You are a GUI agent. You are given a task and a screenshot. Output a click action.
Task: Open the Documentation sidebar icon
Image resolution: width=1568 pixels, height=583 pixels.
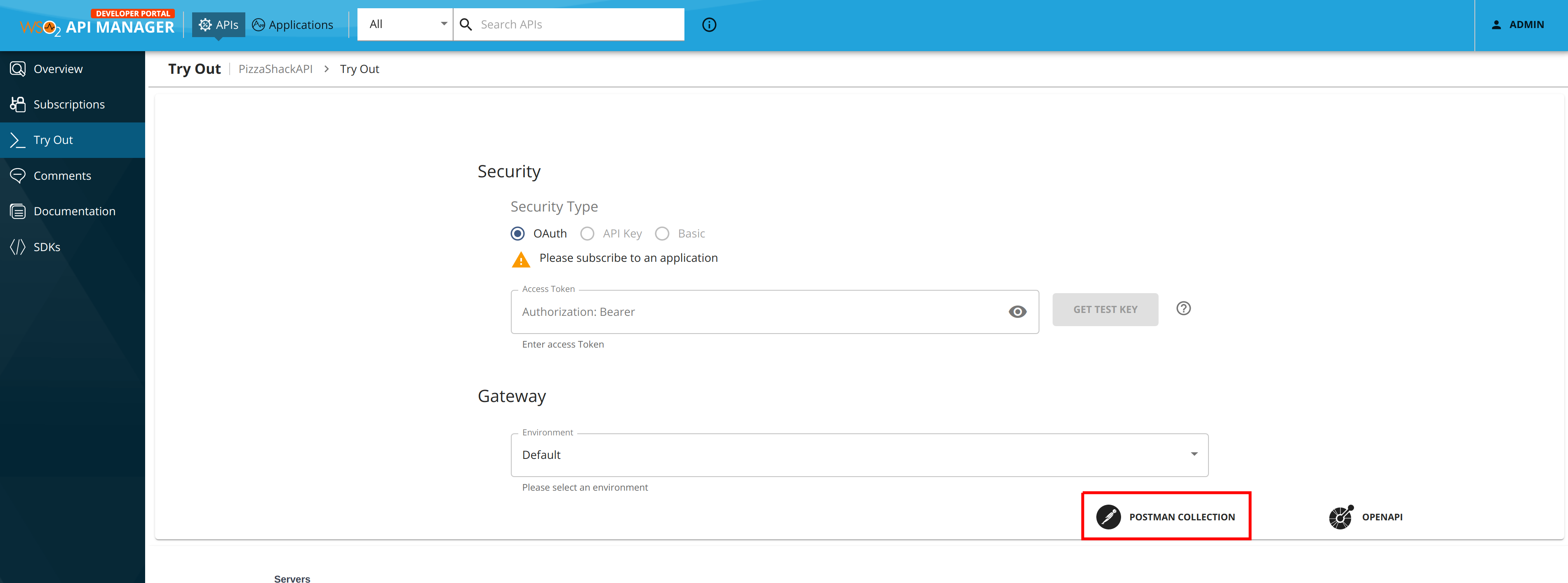18,211
